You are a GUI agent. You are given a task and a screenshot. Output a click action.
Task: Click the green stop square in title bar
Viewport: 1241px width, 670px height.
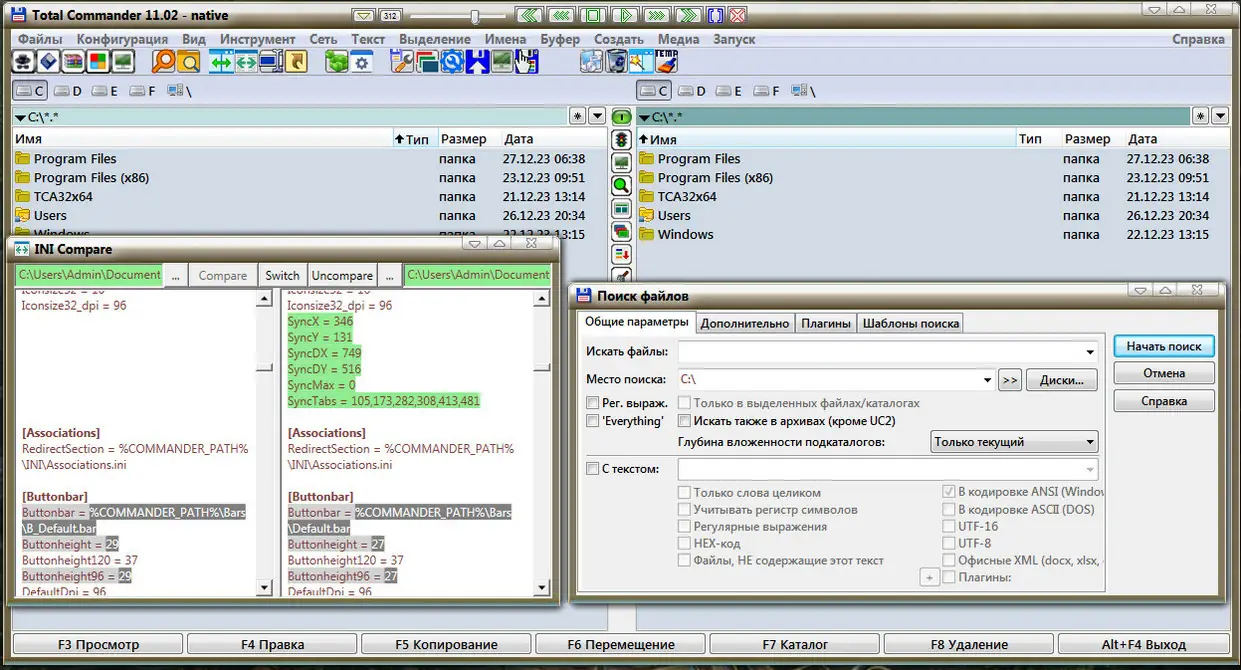point(592,16)
